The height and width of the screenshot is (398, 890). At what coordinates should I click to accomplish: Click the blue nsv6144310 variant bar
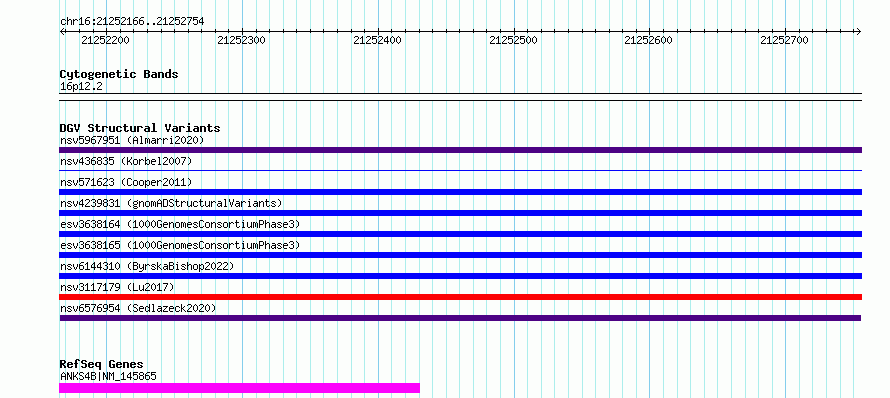coord(460,276)
